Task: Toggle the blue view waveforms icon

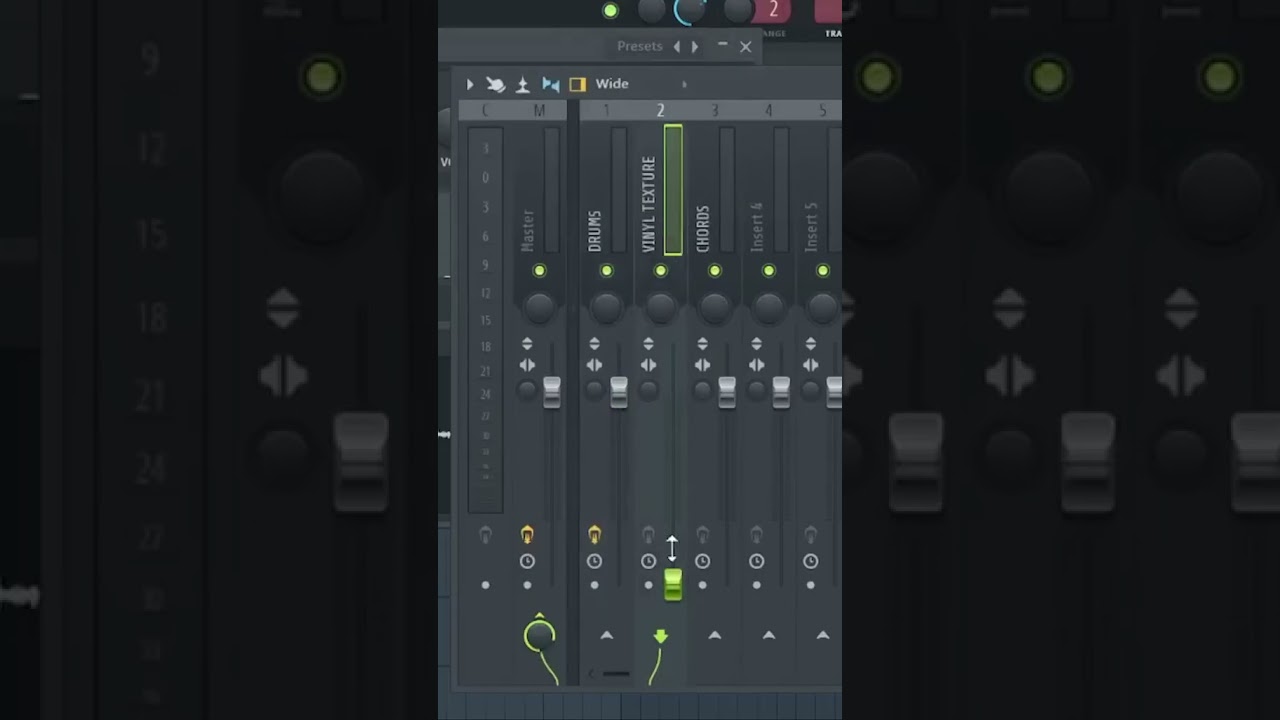Action: coord(550,85)
